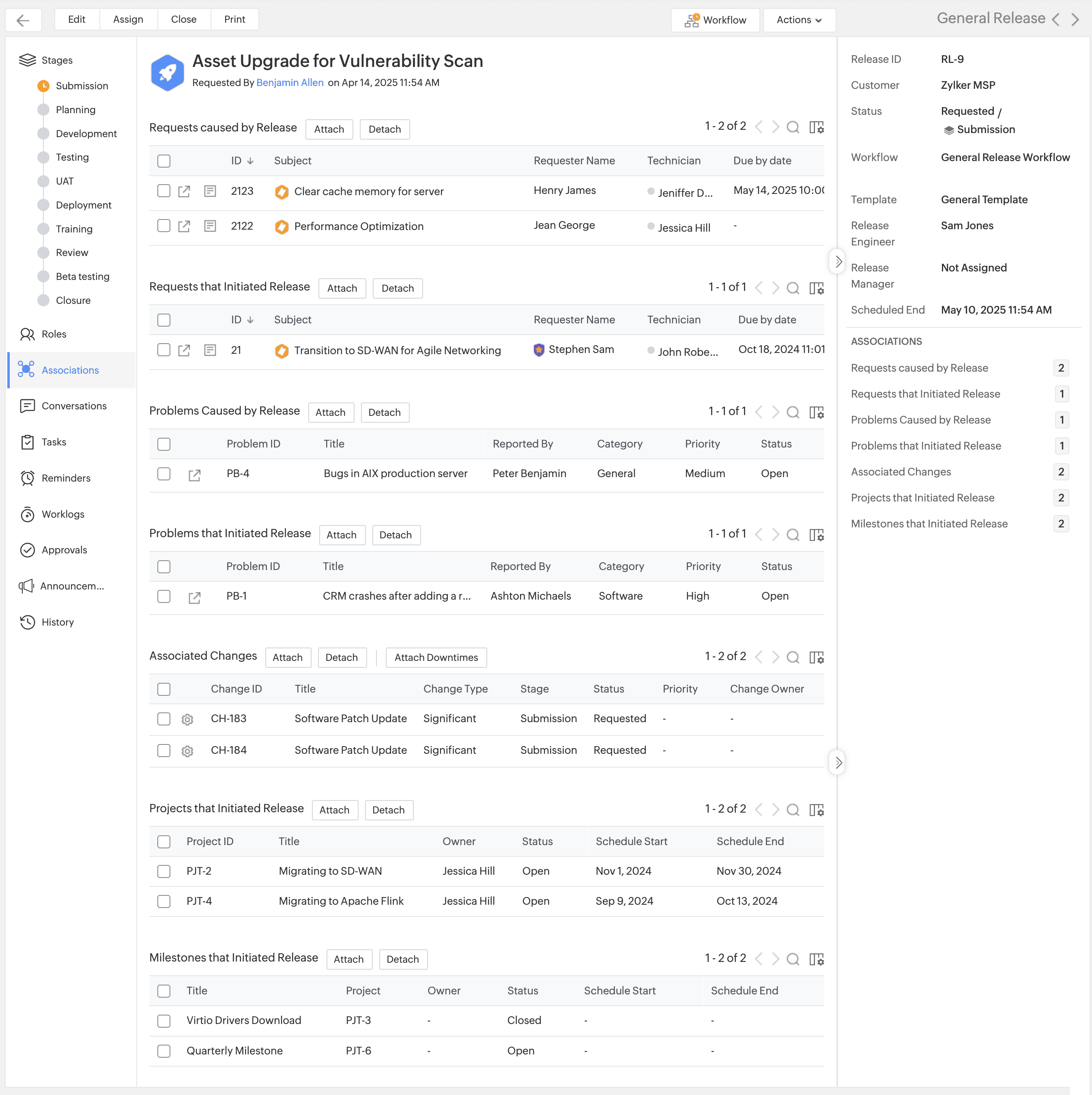Click gear icon for change CH-183
1092x1095 pixels.
(187, 719)
